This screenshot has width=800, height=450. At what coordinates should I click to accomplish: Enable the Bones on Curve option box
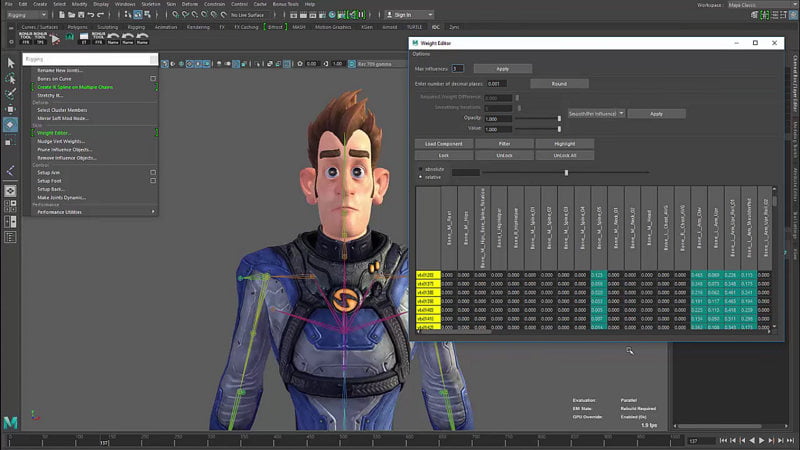pyautogui.click(x=153, y=78)
